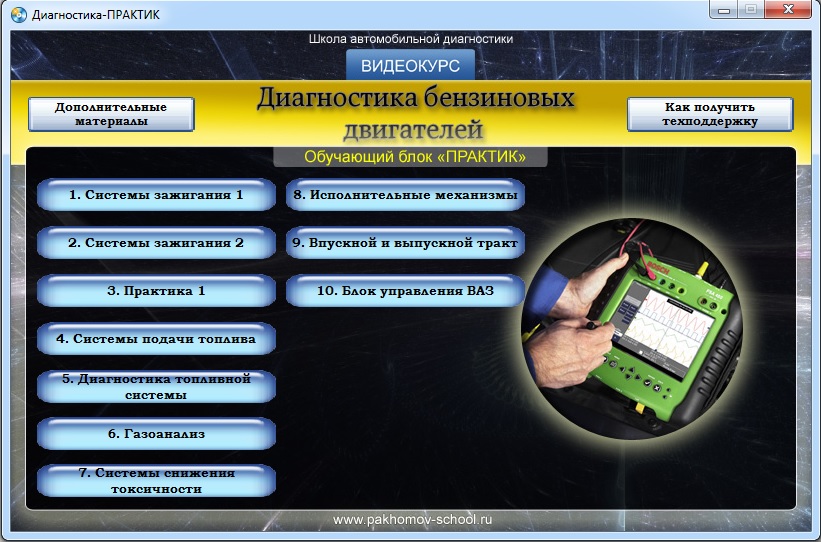Open lesson 1. Системы зажигания 1
This screenshot has width=821, height=542.
tap(156, 195)
